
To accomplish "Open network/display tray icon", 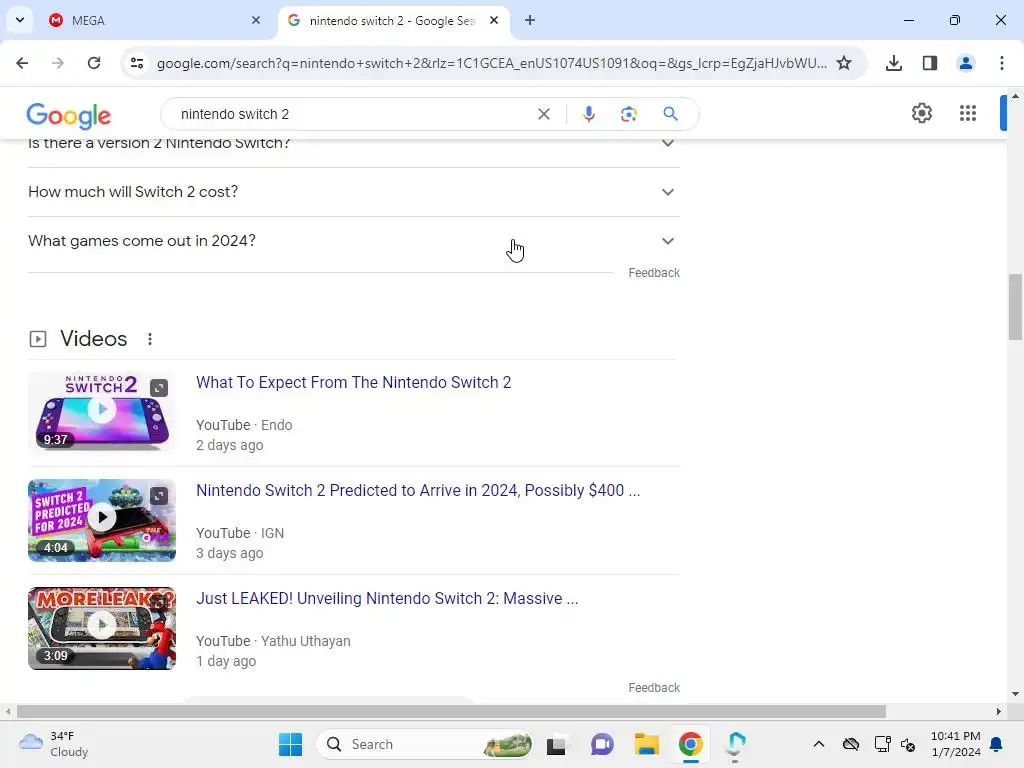I will coord(882,744).
